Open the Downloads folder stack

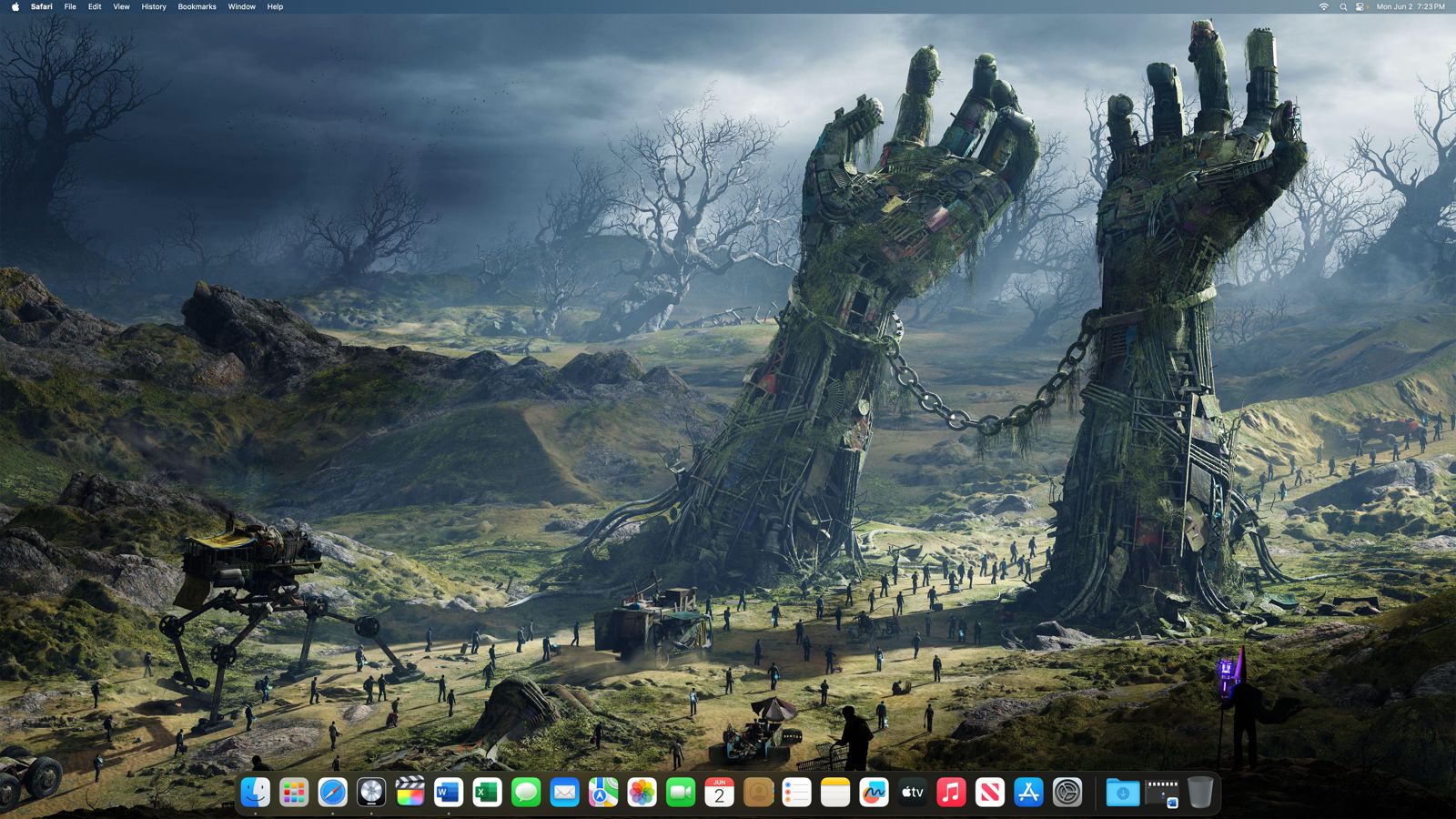1123,793
